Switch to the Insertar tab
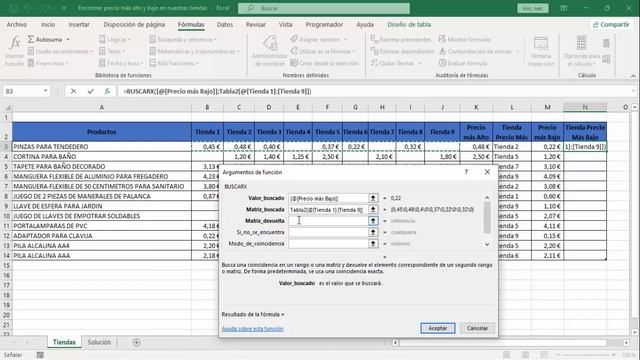 pos(79,24)
